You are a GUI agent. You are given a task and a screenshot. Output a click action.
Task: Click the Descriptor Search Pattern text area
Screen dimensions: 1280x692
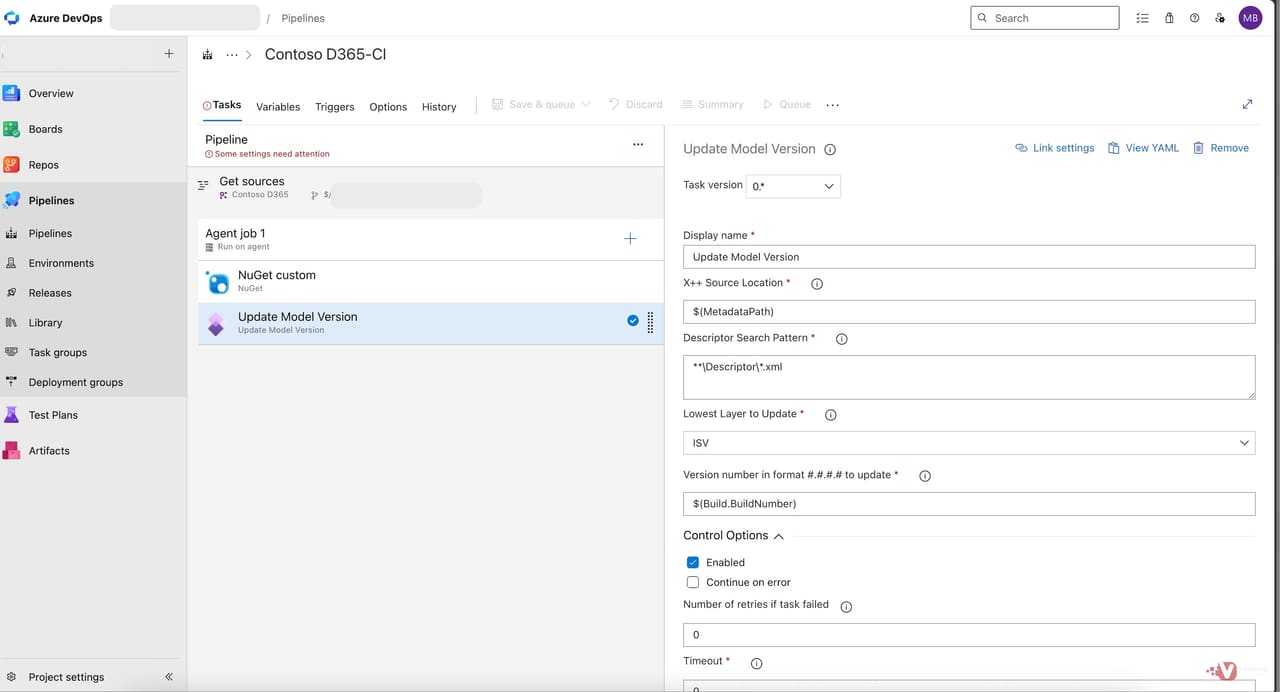coord(969,377)
